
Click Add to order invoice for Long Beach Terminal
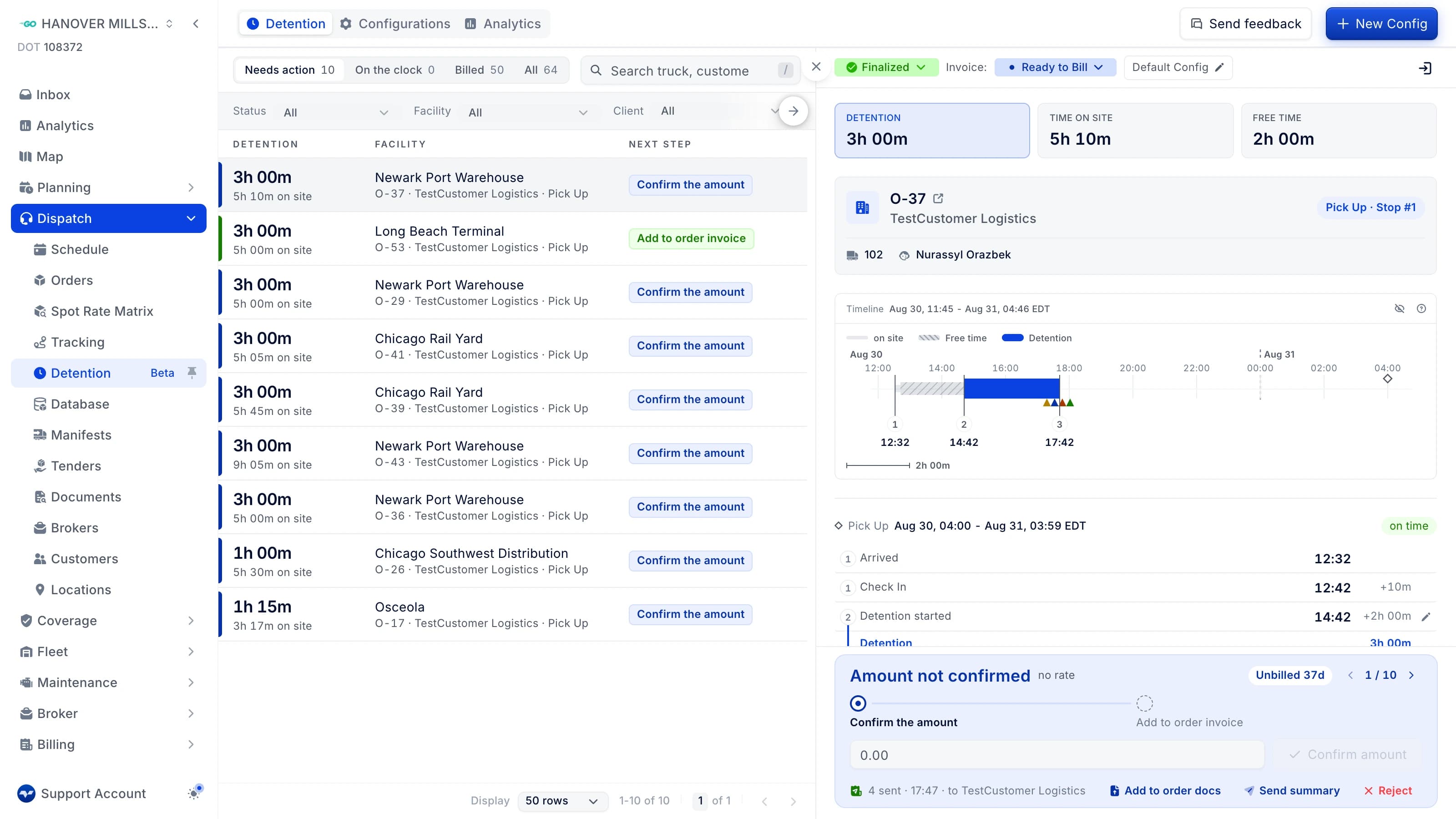click(691, 238)
